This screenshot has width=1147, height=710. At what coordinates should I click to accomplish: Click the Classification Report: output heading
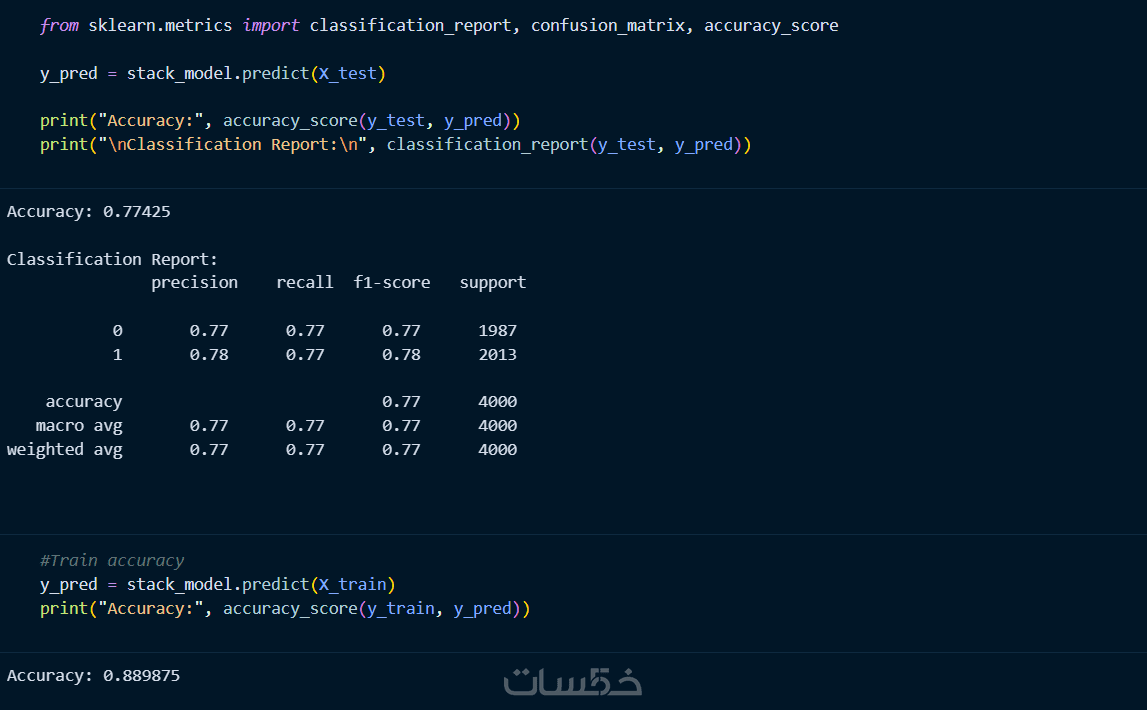pos(112,259)
